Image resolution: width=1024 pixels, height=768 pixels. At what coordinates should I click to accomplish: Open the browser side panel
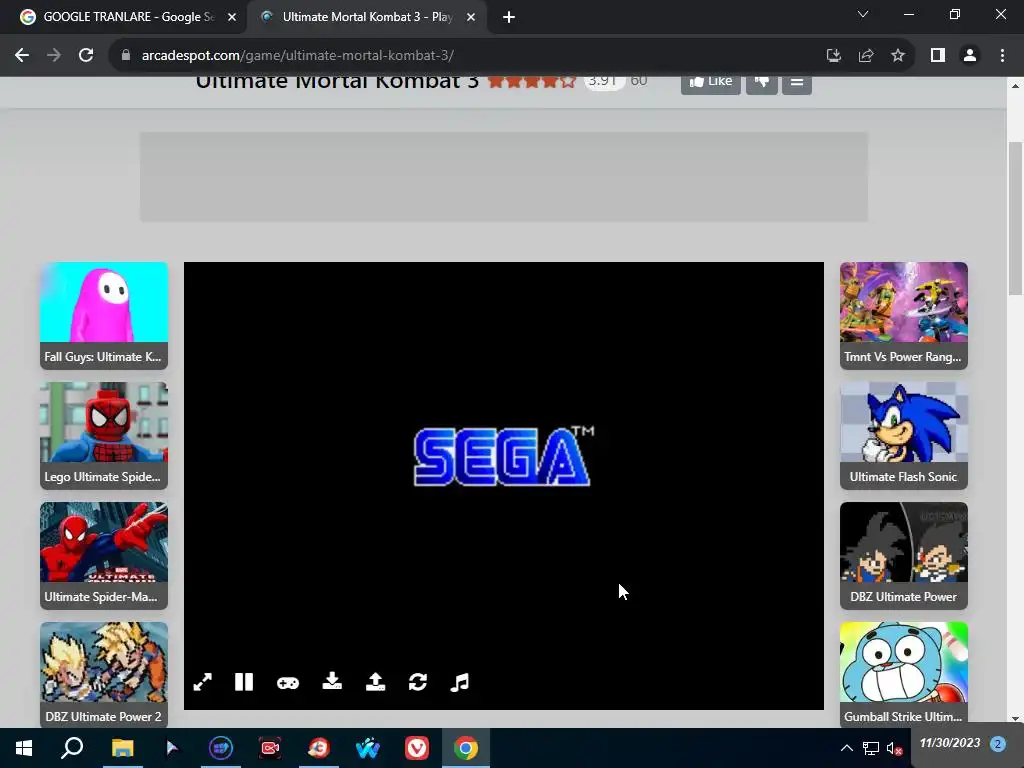[x=938, y=56]
